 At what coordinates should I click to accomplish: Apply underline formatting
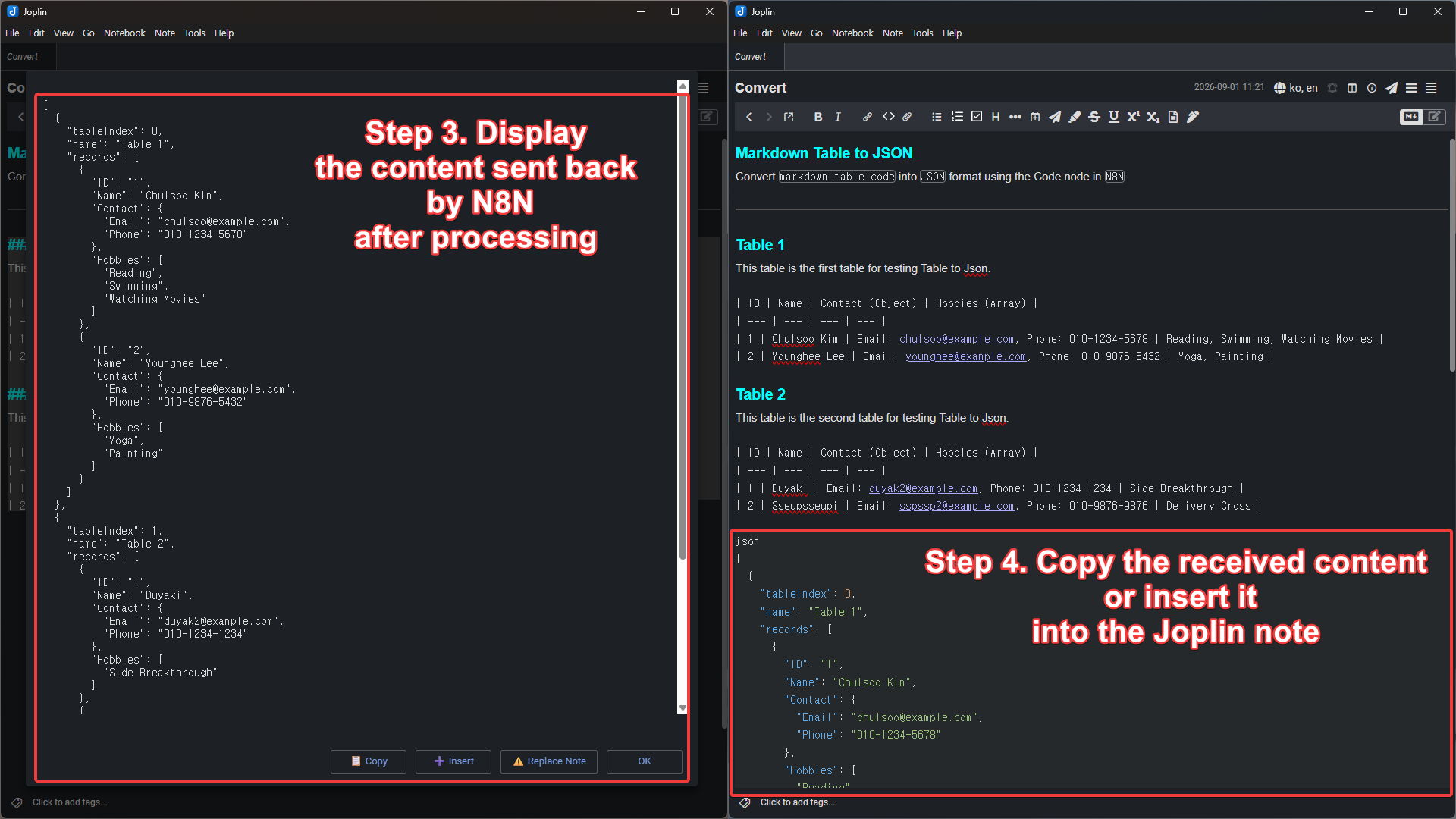pos(1114,117)
